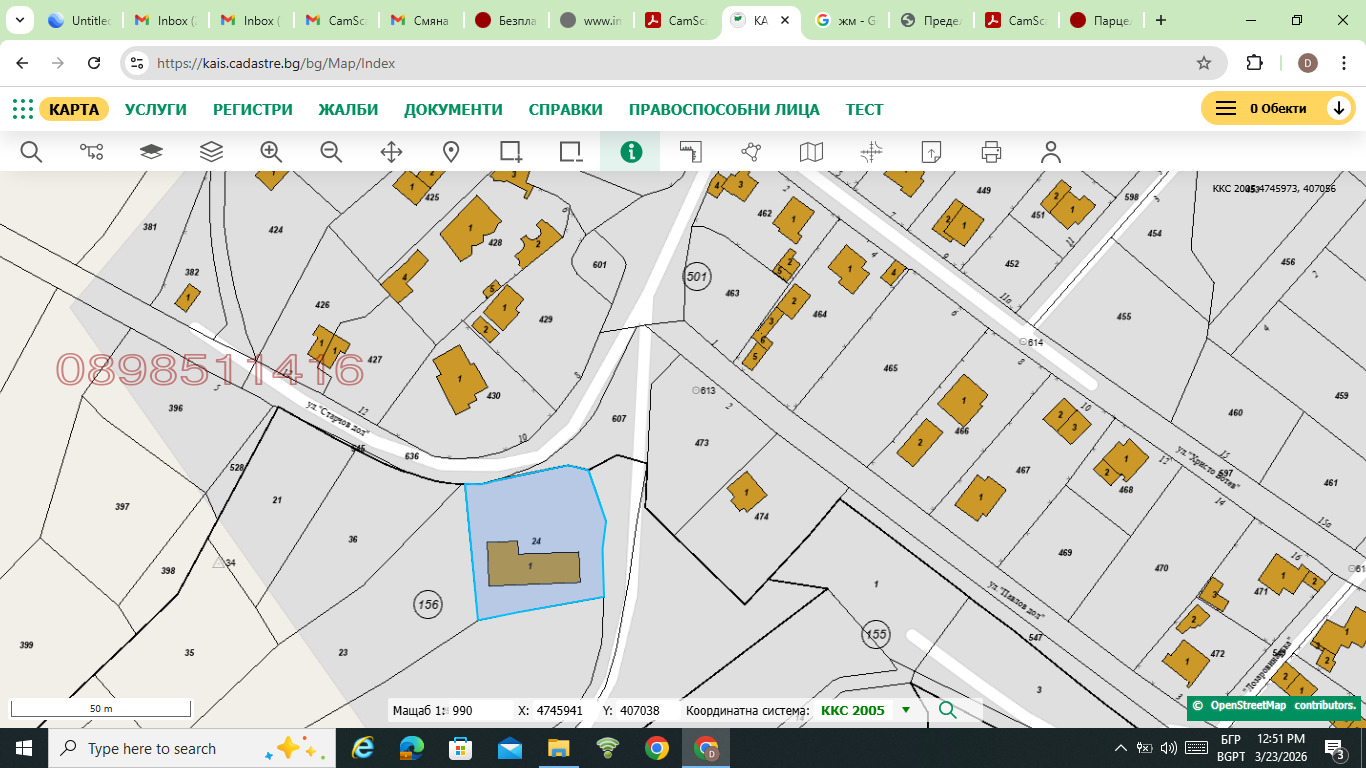Activate the location pin tool
The width and height of the screenshot is (1366, 768).
[x=451, y=152]
